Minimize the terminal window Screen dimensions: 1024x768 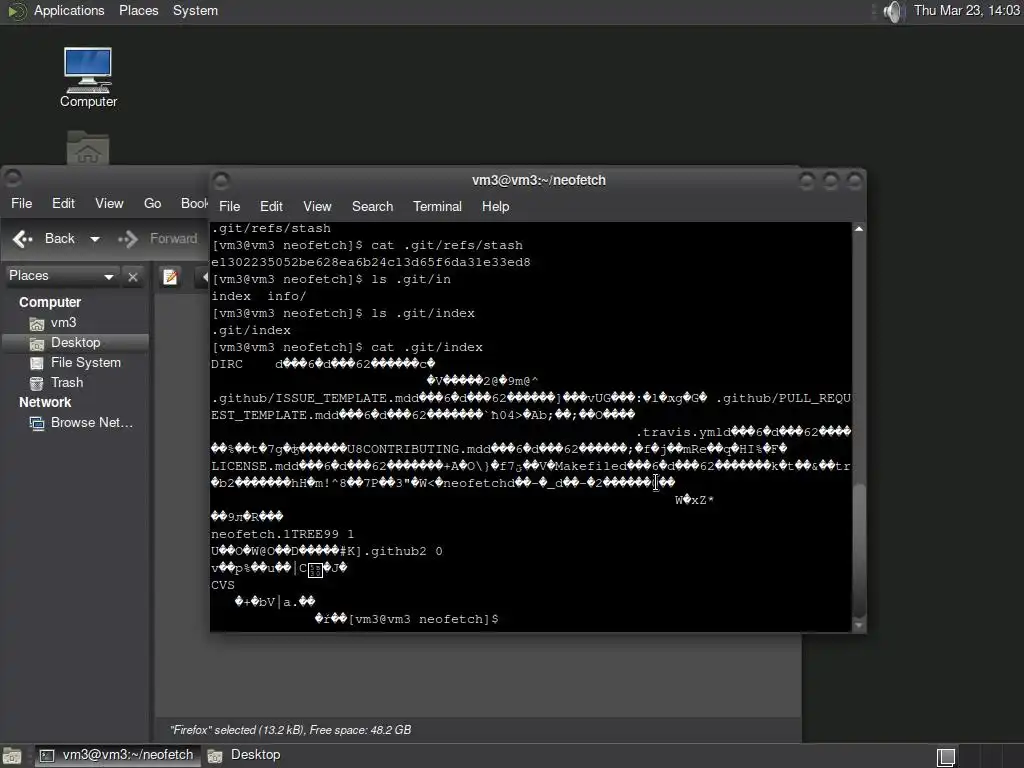point(807,180)
